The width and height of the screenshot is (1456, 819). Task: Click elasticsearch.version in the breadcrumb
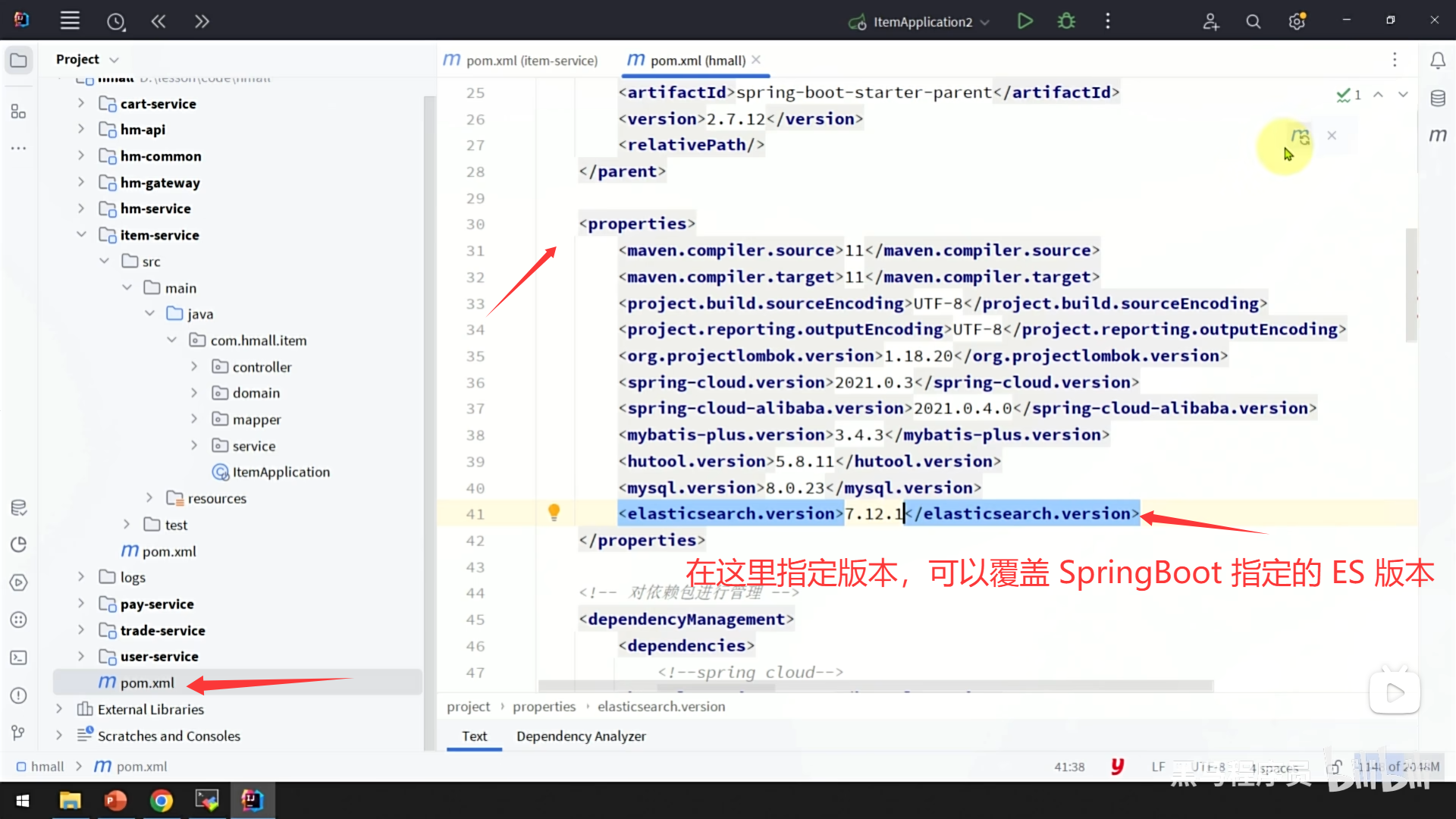tap(661, 706)
